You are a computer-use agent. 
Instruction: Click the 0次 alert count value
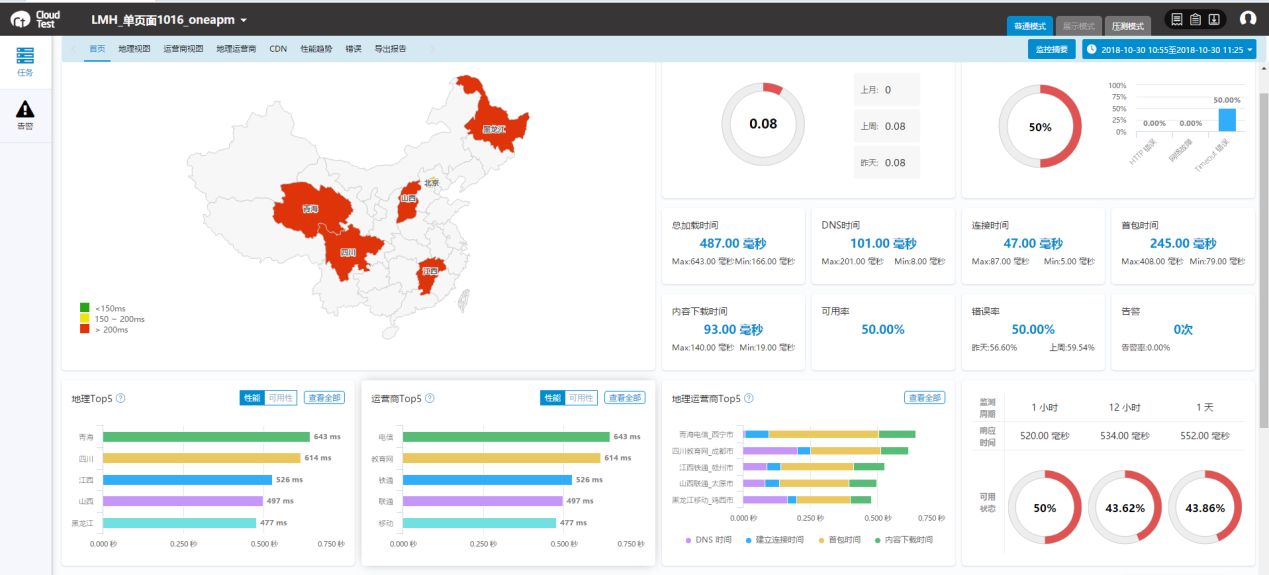pyautogui.click(x=1183, y=329)
